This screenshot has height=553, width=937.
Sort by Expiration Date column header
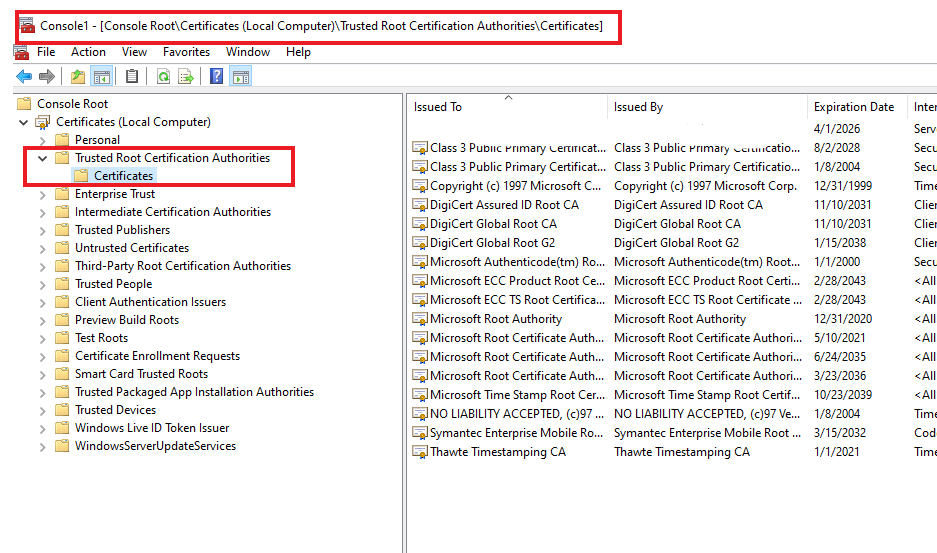pyautogui.click(x=857, y=107)
